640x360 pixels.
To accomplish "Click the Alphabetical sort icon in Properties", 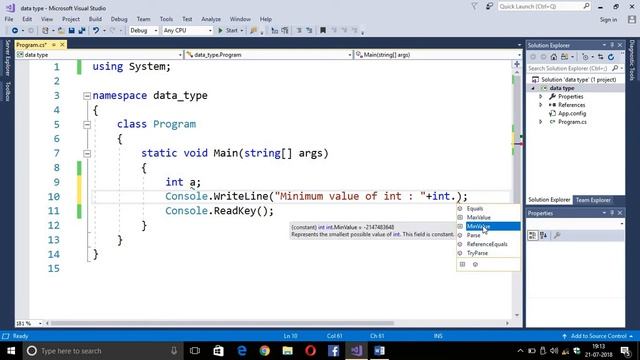I will 544,236.
